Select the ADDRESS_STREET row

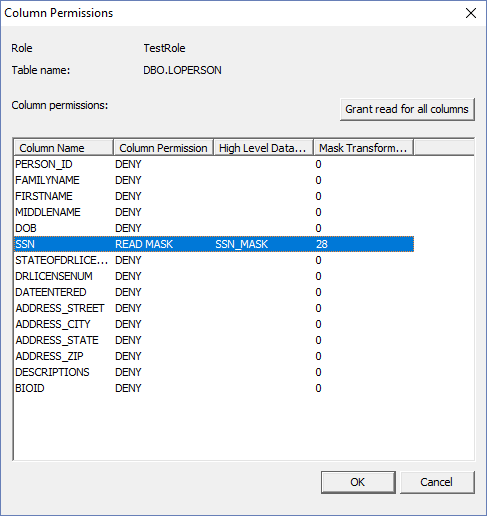(214, 308)
